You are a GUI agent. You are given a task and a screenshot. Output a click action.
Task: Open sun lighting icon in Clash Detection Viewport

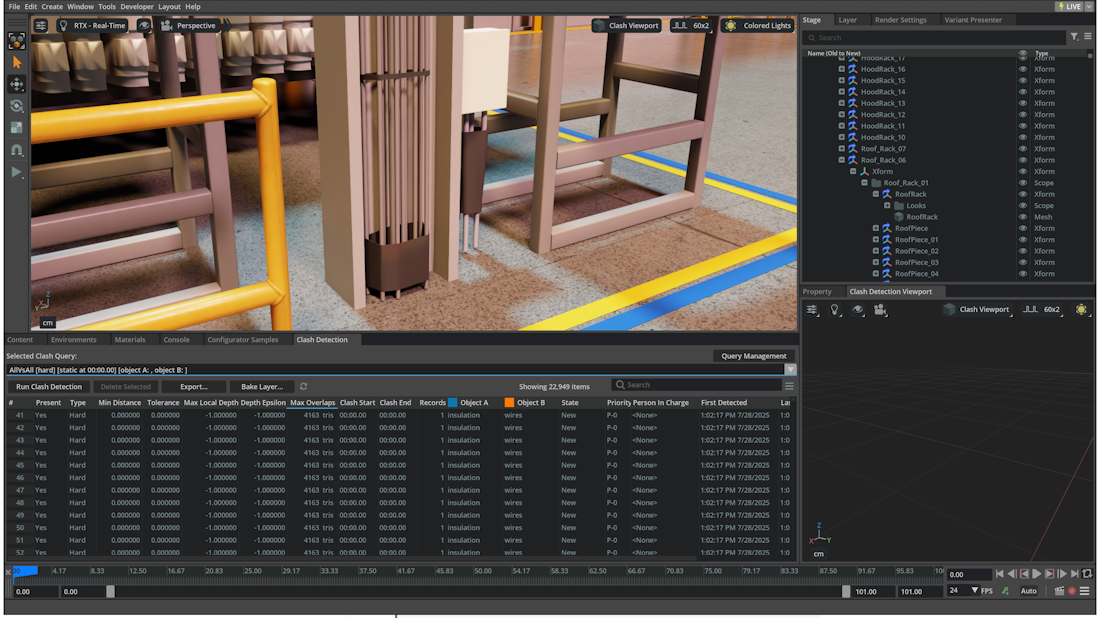click(x=1081, y=309)
